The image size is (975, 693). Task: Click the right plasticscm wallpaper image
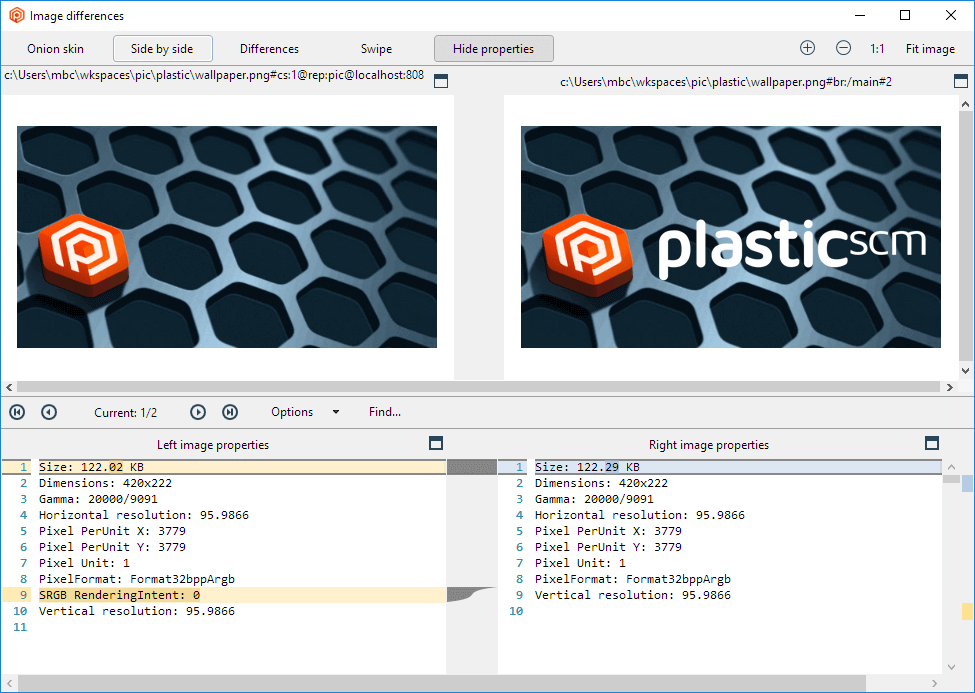point(731,237)
